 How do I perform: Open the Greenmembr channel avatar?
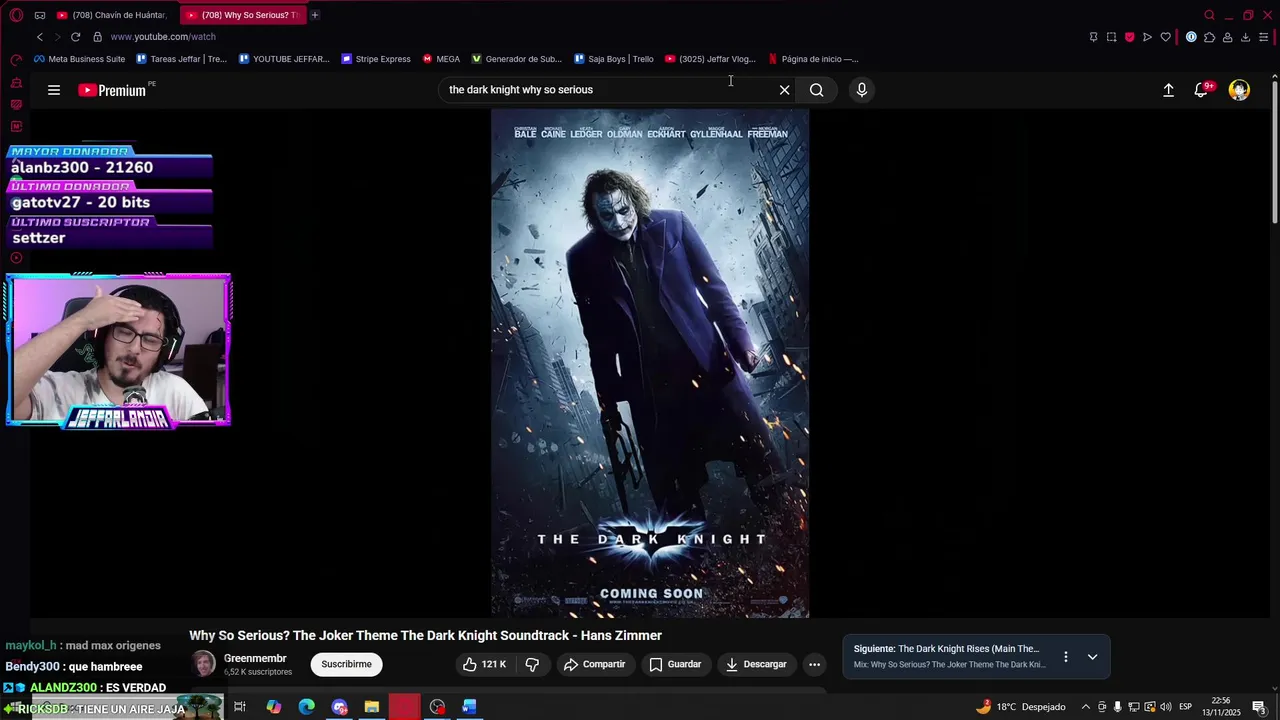pyautogui.click(x=203, y=664)
